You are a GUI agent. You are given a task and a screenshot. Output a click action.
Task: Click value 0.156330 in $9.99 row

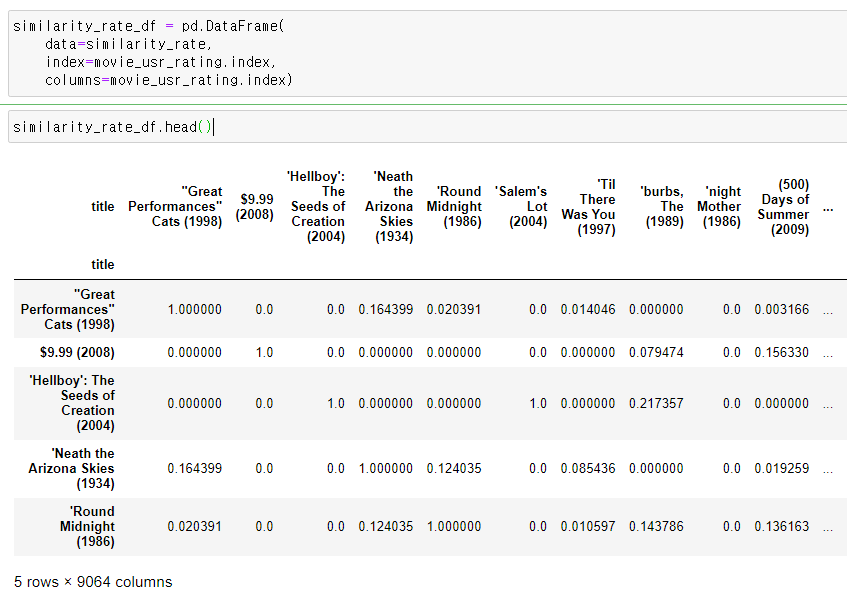pyautogui.click(x=782, y=352)
